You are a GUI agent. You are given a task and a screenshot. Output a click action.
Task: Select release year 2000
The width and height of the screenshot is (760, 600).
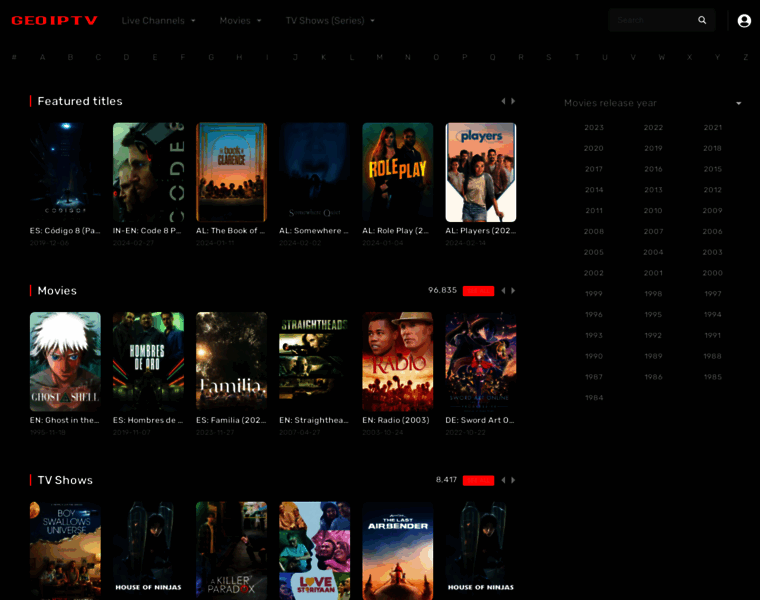click(x=712, y=273)
